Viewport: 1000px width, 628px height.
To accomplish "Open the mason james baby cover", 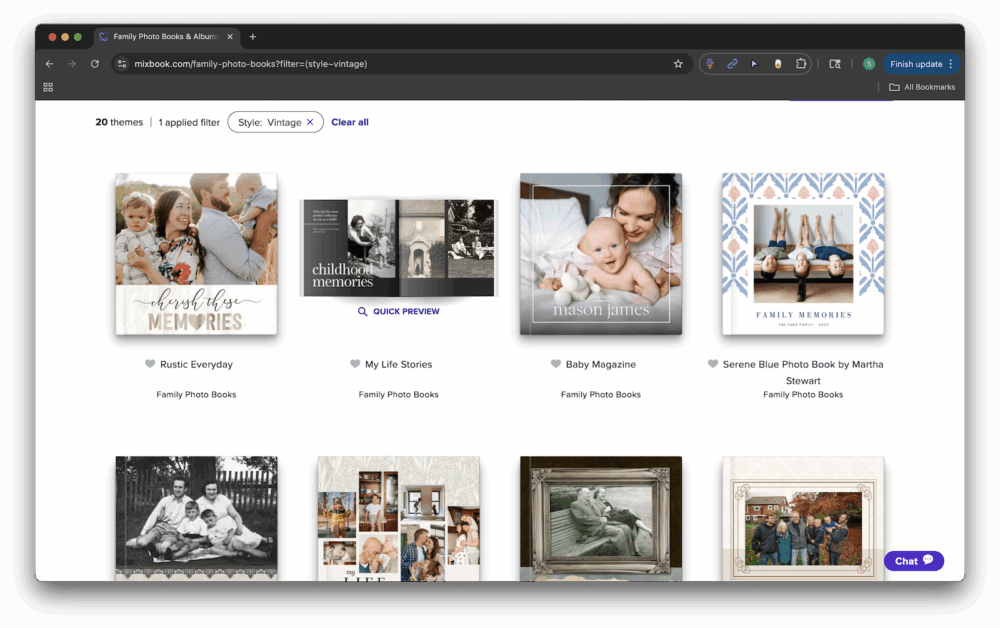I will point(601,254).
